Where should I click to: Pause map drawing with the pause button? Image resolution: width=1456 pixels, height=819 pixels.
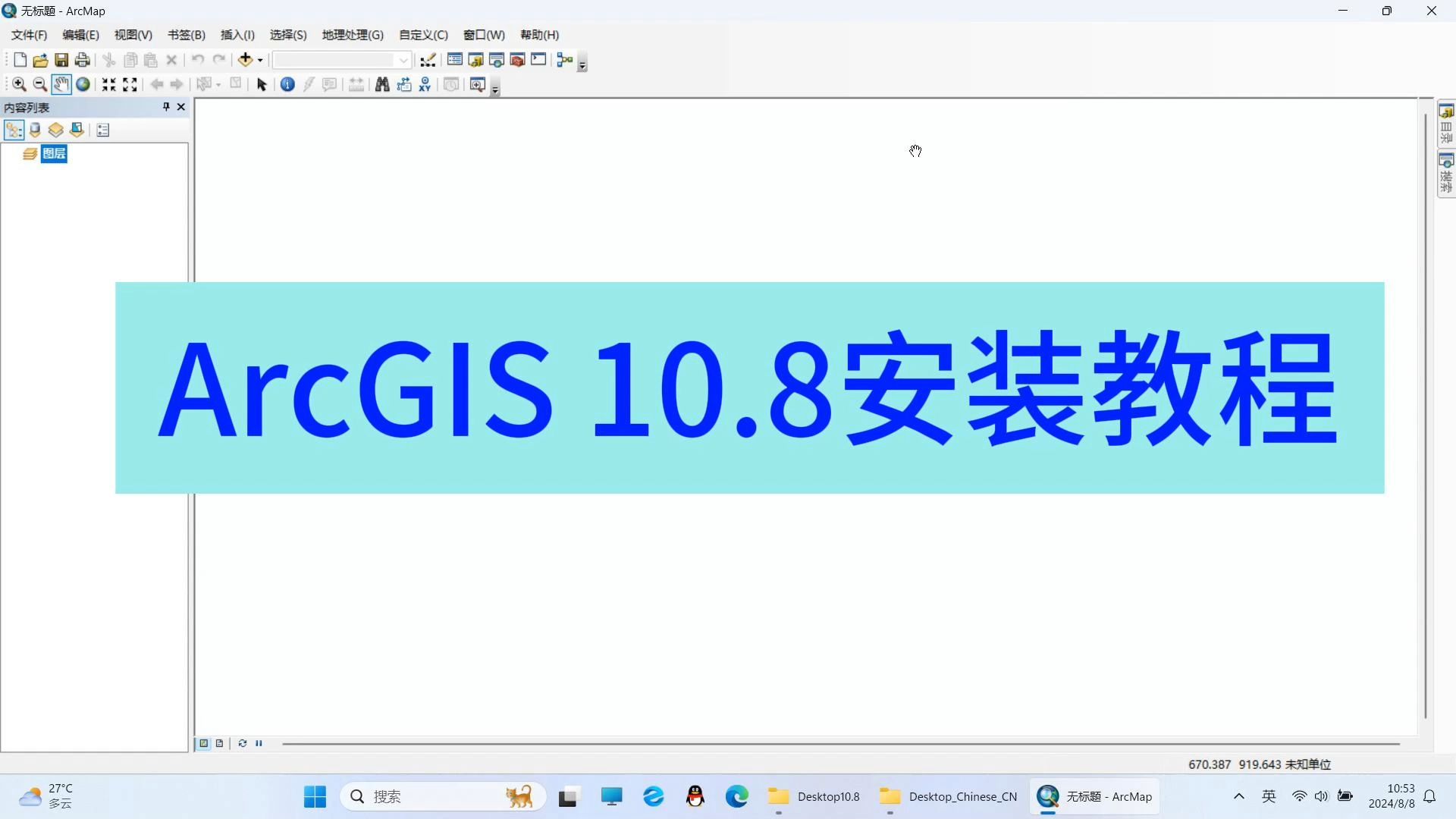(x=259, y=743)
